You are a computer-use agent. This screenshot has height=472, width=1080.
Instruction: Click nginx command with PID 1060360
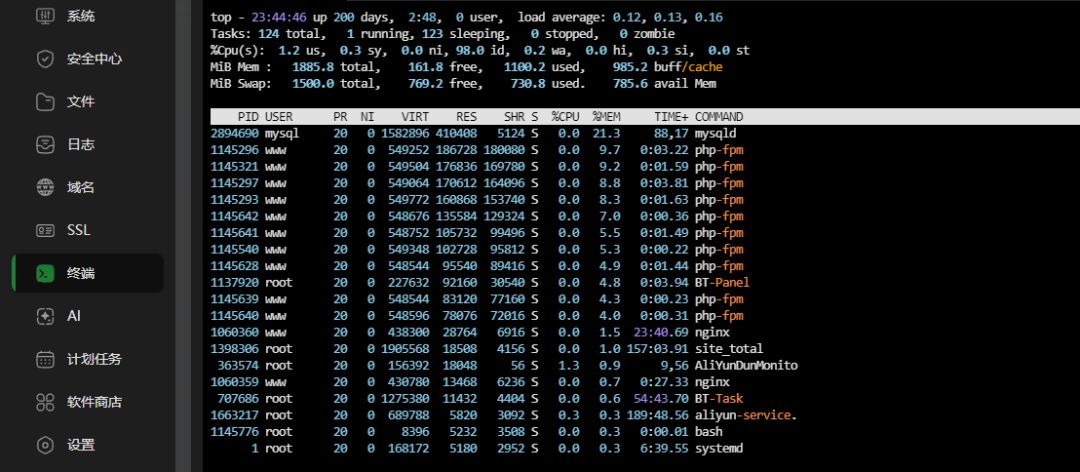tap(712, 332)
